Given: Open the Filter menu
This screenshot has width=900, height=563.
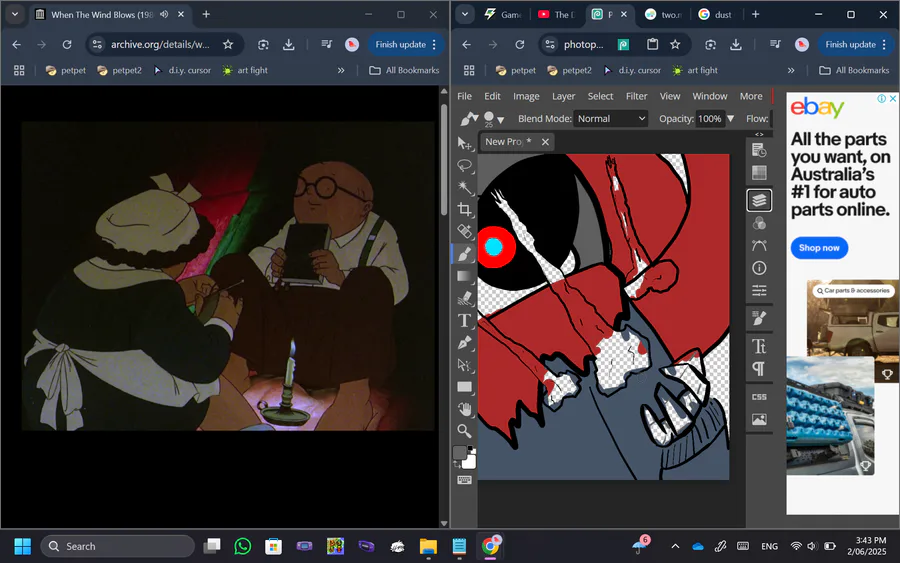Looking at the screenshot, I should tap(636, 96).
